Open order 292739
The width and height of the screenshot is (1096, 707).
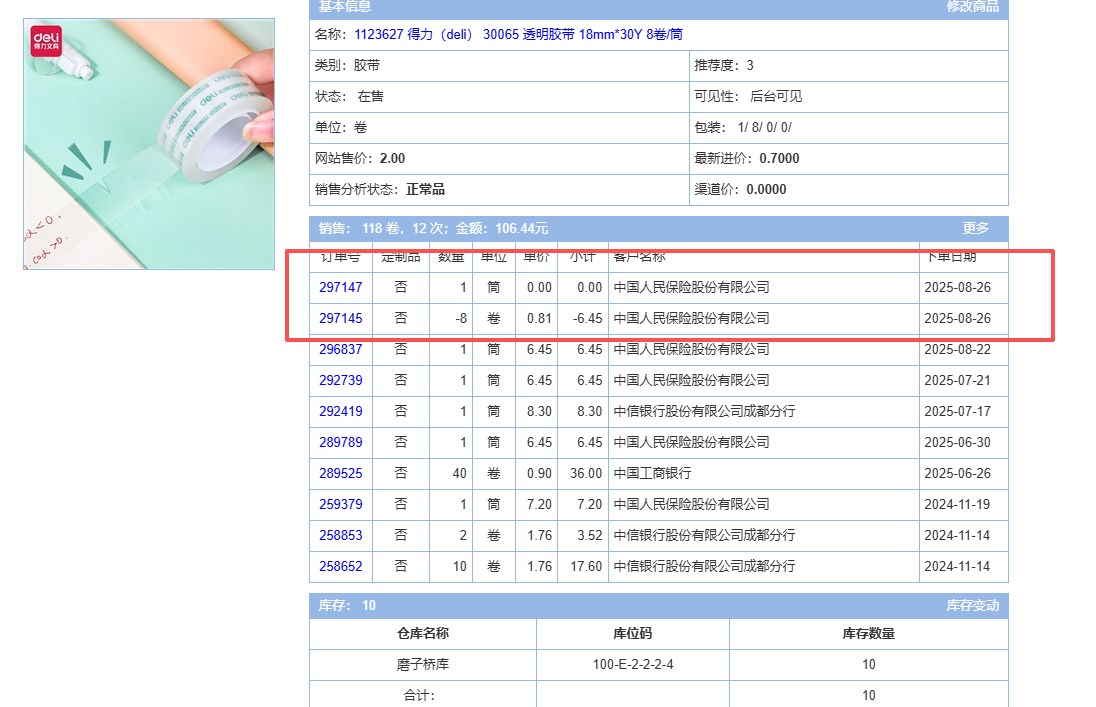click(x=341, y=380)
